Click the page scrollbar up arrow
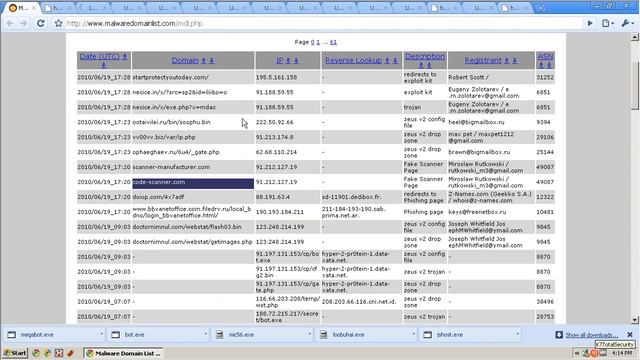 coord(635,37)
